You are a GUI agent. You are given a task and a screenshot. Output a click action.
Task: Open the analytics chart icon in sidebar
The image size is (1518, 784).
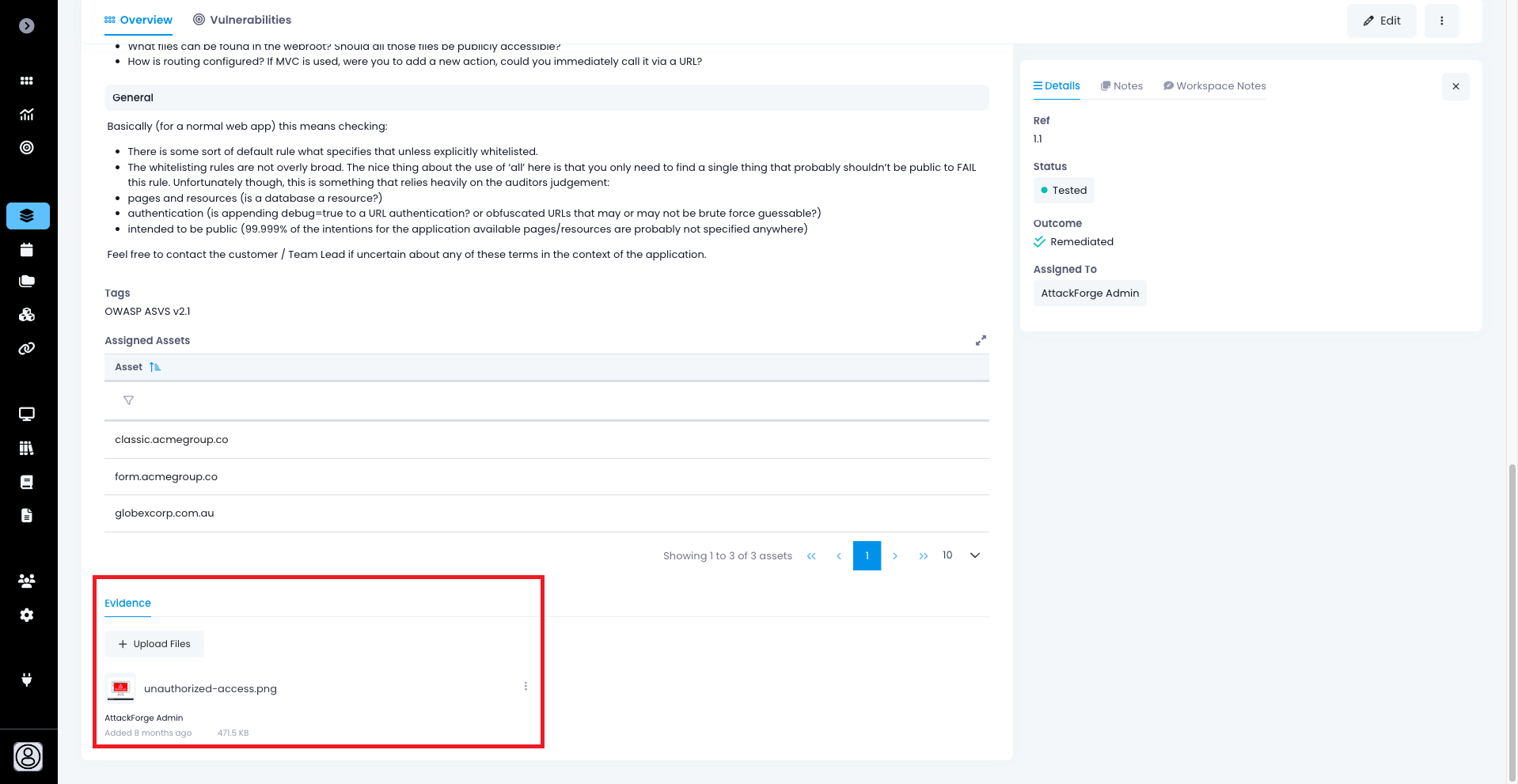[27, 115]
